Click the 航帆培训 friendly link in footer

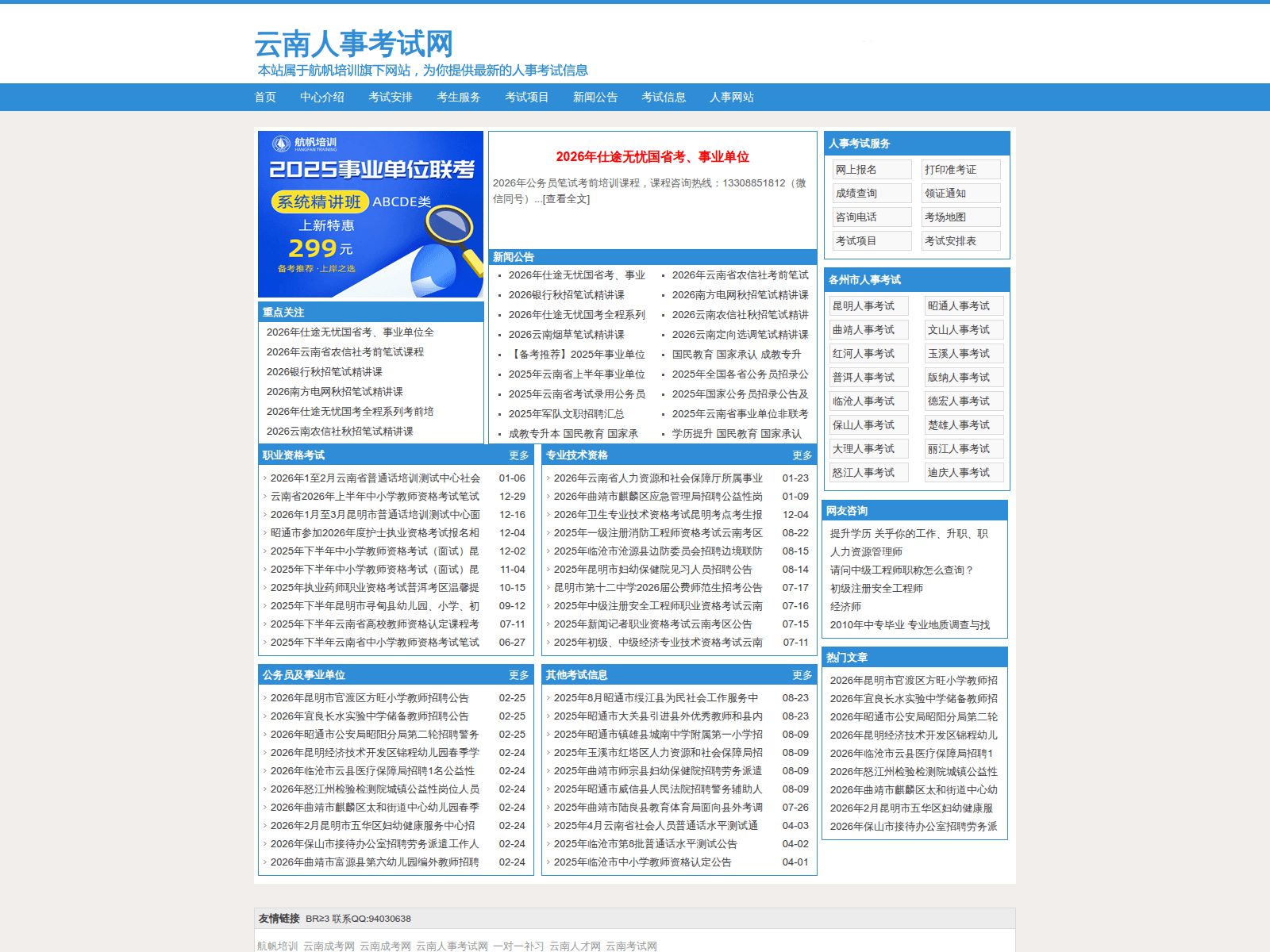[x=277, y=946]
